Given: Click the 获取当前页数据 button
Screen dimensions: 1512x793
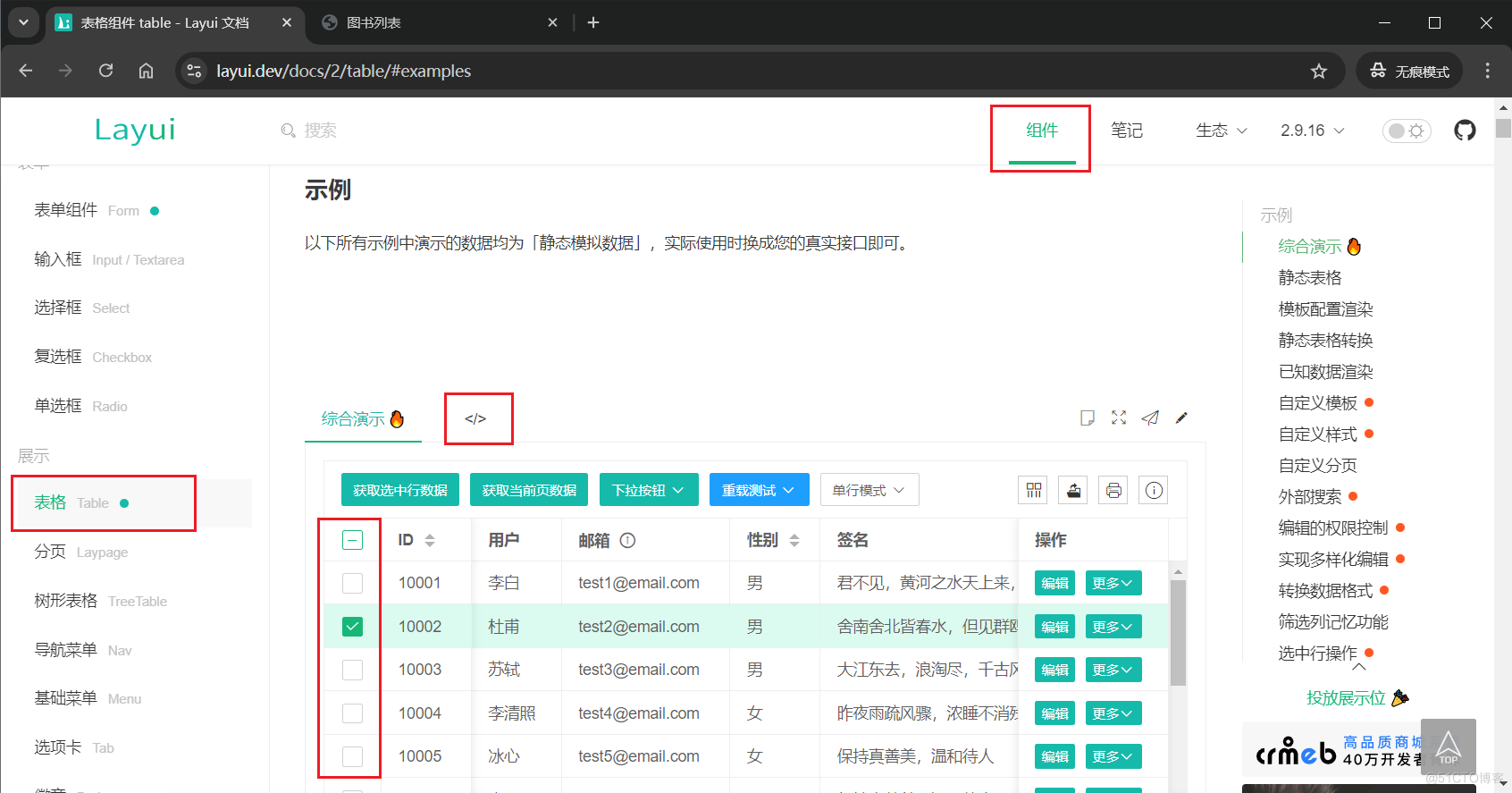Looking at the screenshot, I should [x=529, y=490].
